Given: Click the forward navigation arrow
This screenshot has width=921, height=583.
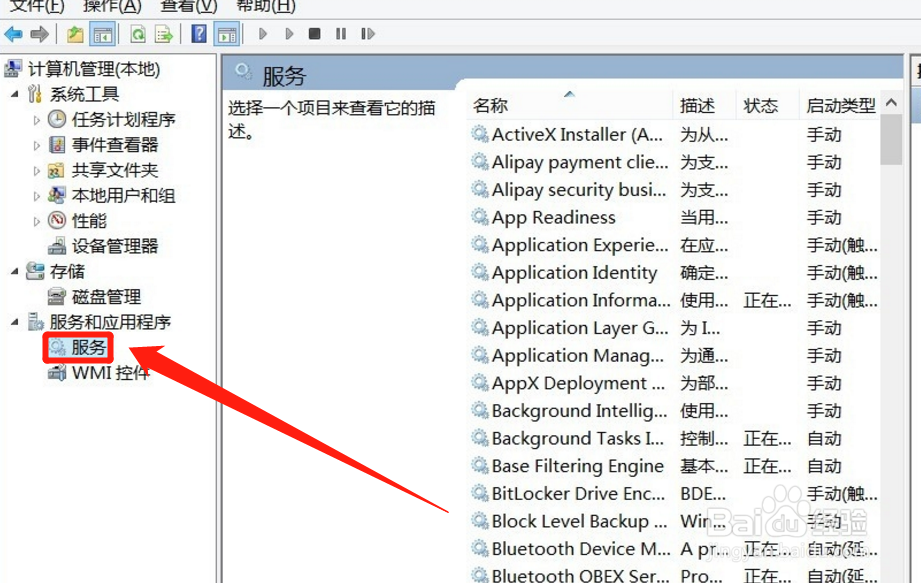Looking at the screenshot, I should coord(38,33).
